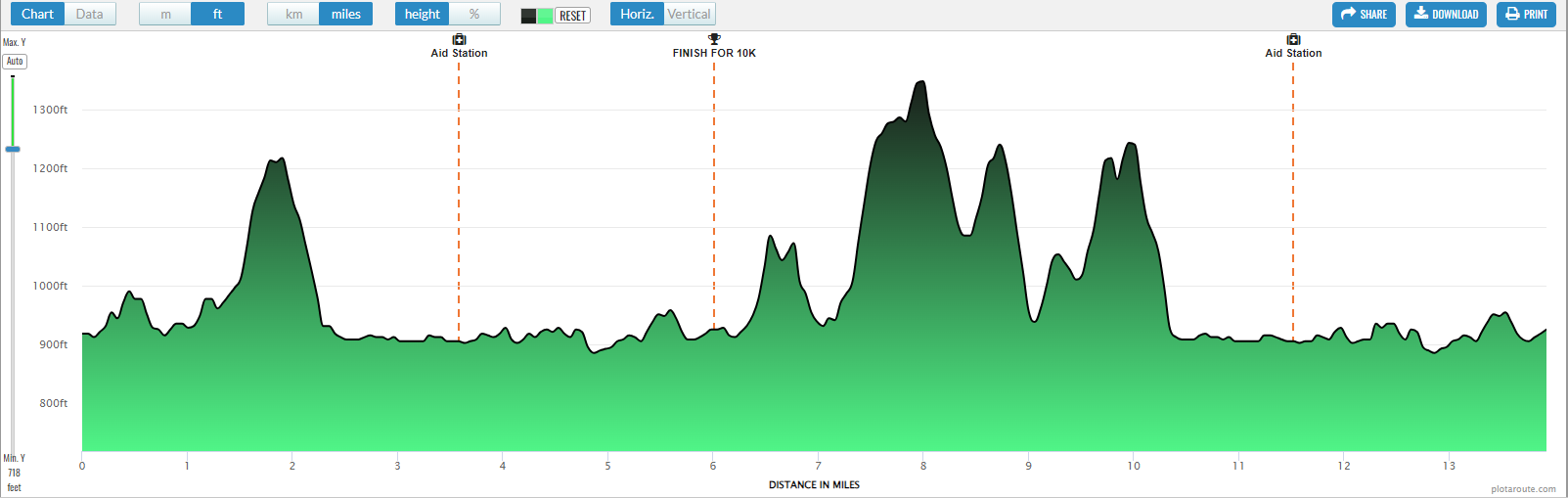This screenshot has height=498, width=1568.
Task: Open the dark chart color swatch
Action: coord(528,16)
